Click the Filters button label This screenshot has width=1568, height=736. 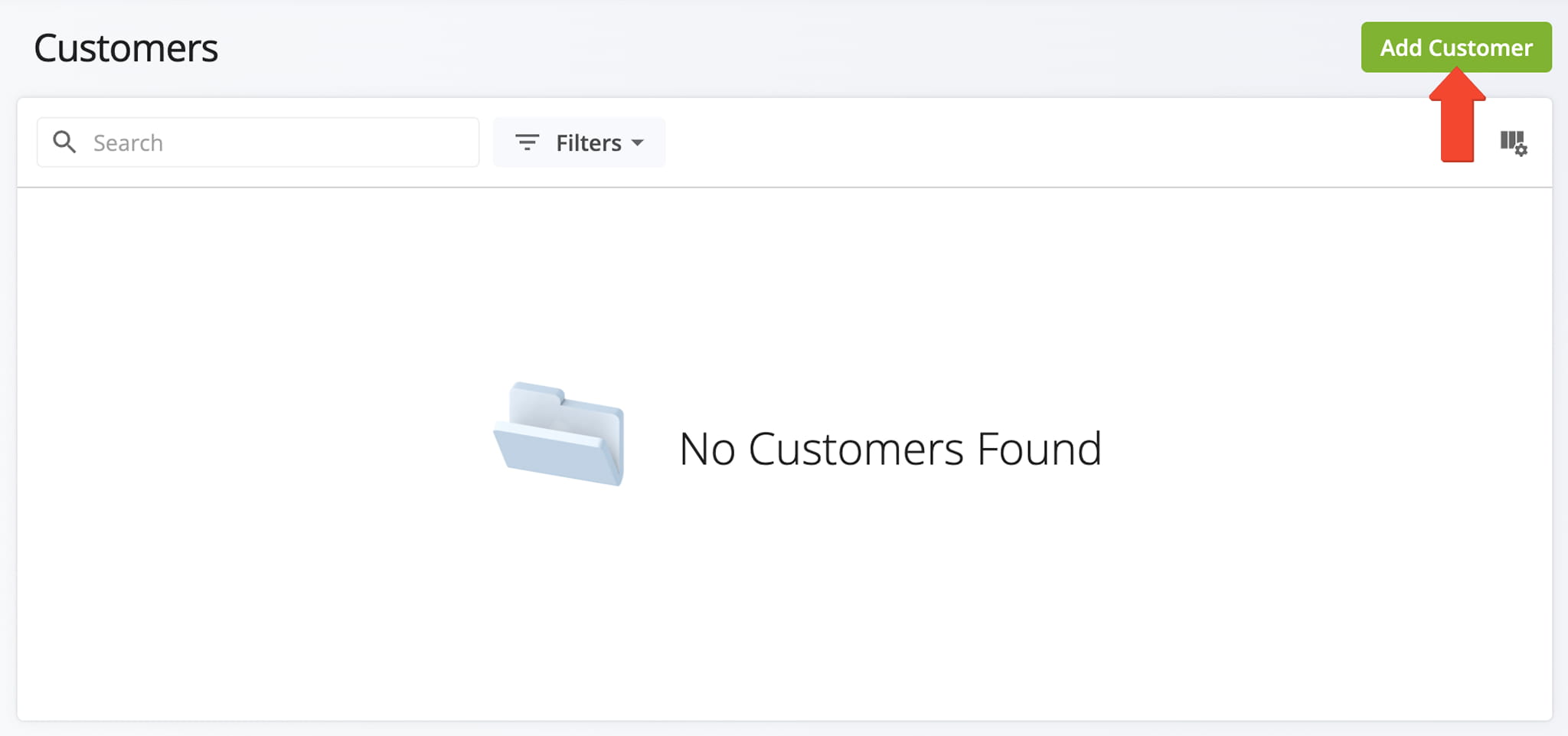589,142
